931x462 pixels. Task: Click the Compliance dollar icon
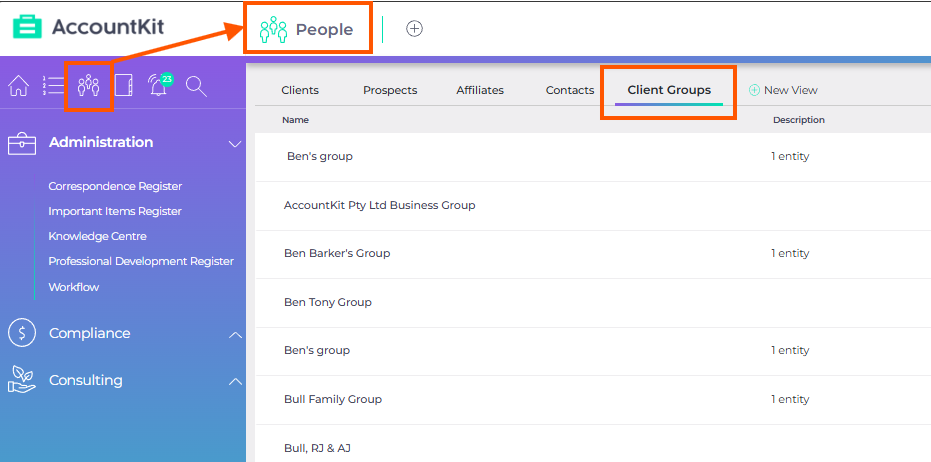22,333
